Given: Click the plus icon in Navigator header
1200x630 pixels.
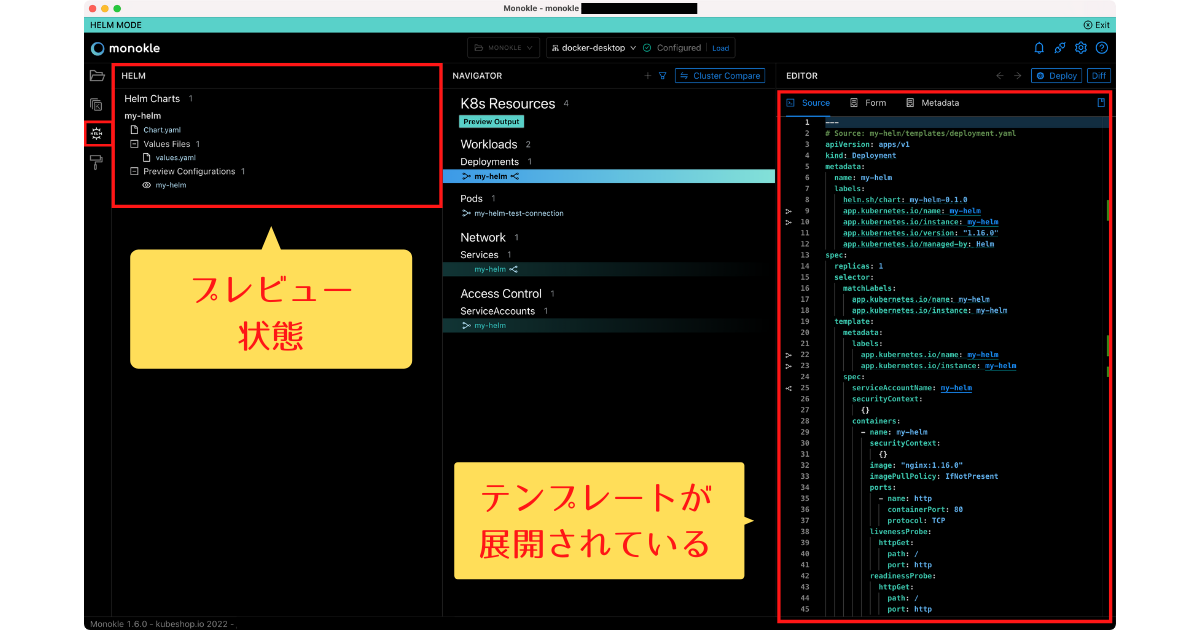Looking at the screenshot, I should [647, 76].
